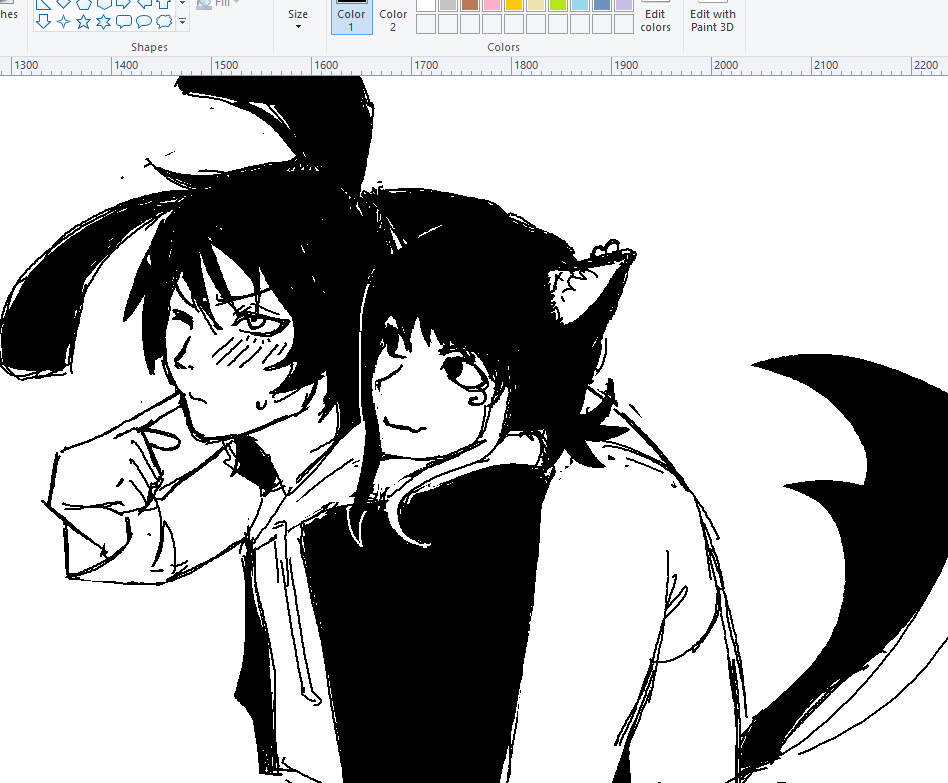Pick the light gray color swatch
Image resolution: width=948 pixels, height=783 pixels.
point(448,4)
